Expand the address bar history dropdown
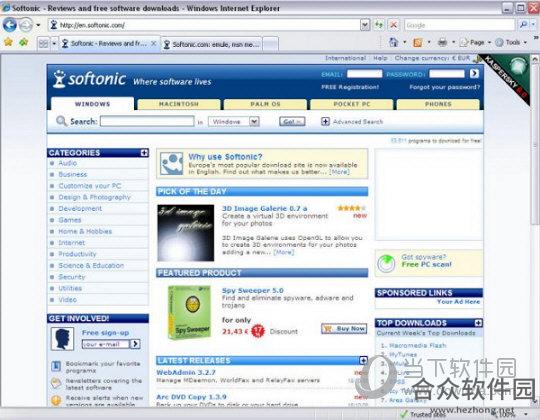Image resolution: width=540 pixels, height=420 pixels. click(365, 25)
